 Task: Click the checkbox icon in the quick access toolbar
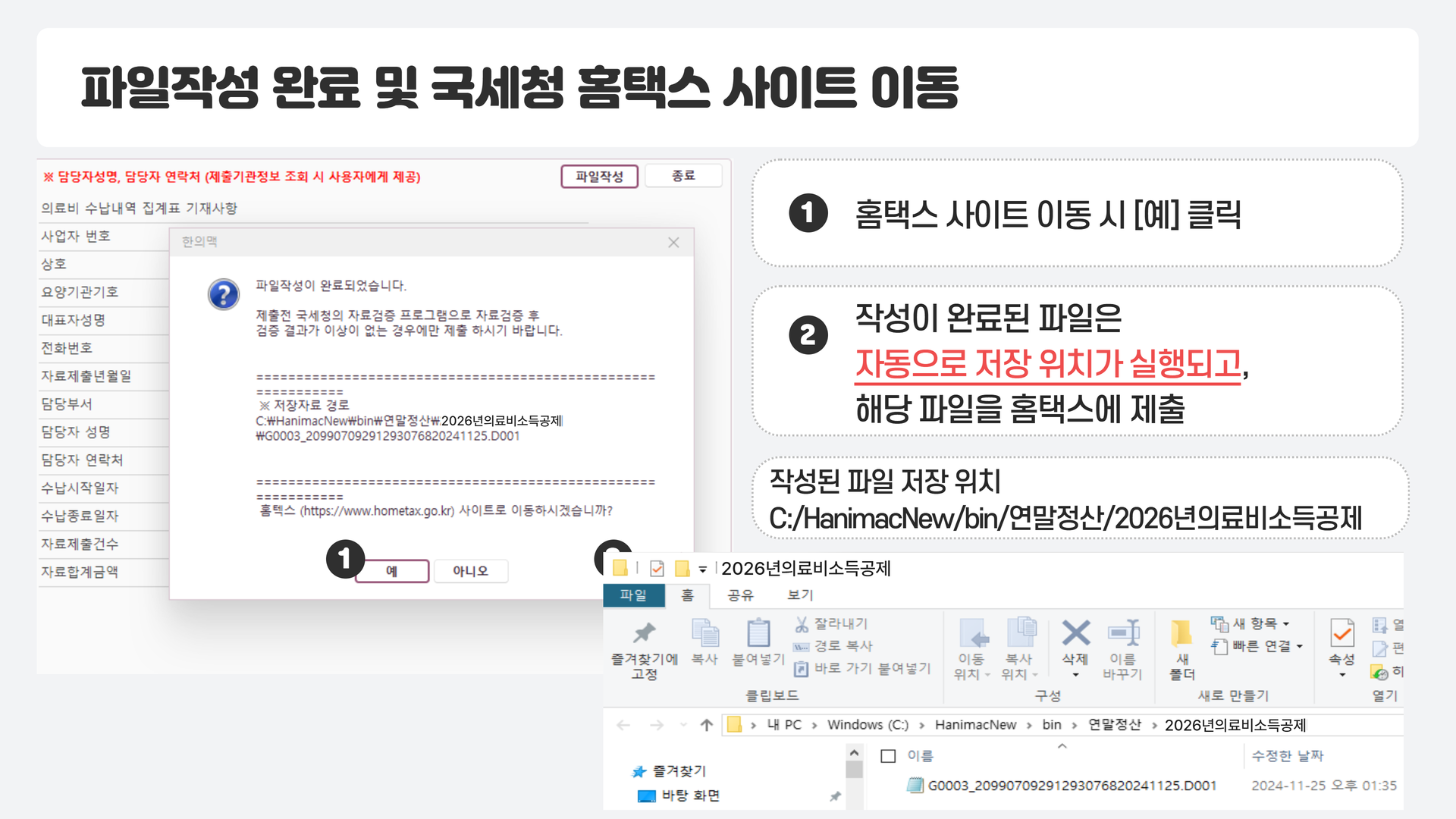click(x=655, y=567)
